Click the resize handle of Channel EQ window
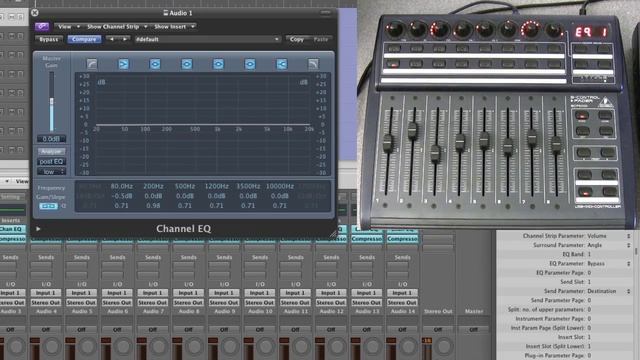The image size is (640, 360). click(x=333, y=234)
